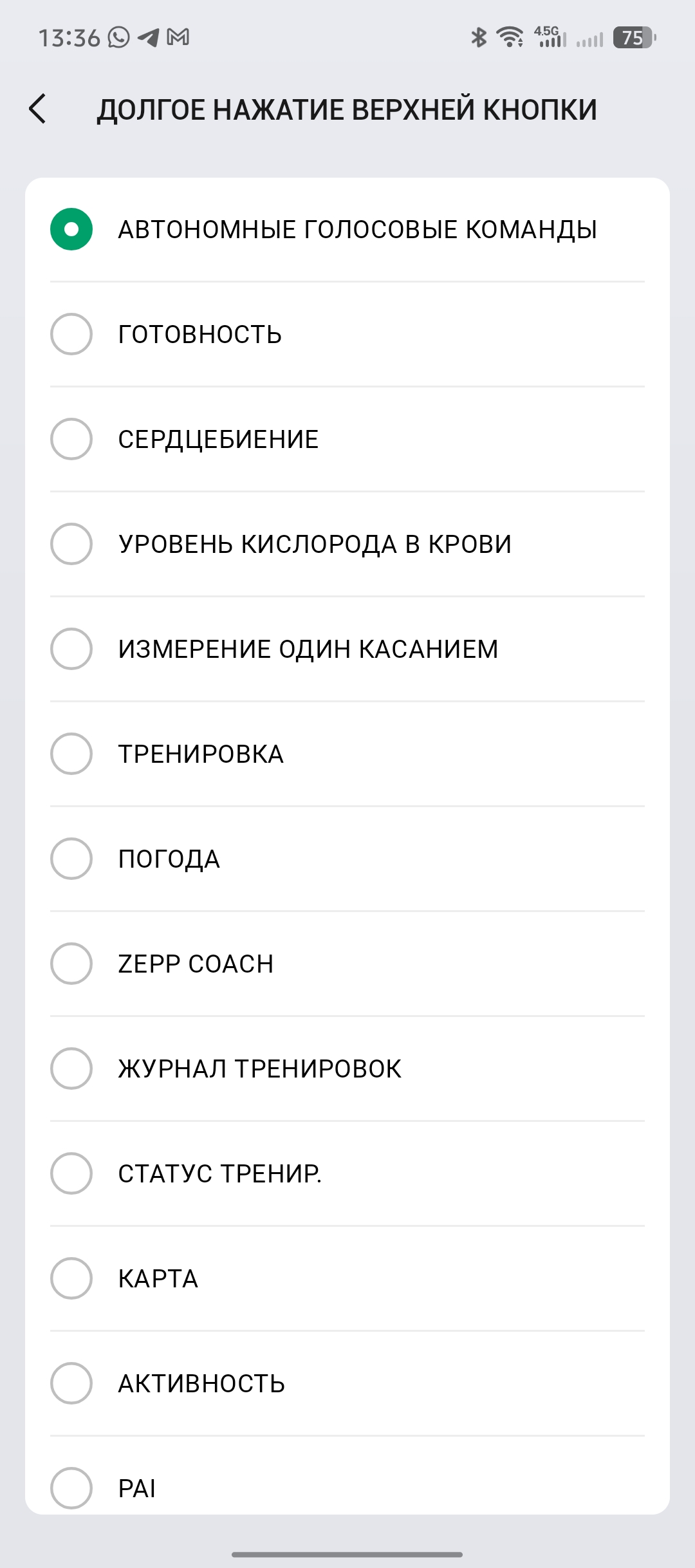Select the ЖУРНАЛ ТРЕНИРОВОК radio option

(x=71, y=1069)
